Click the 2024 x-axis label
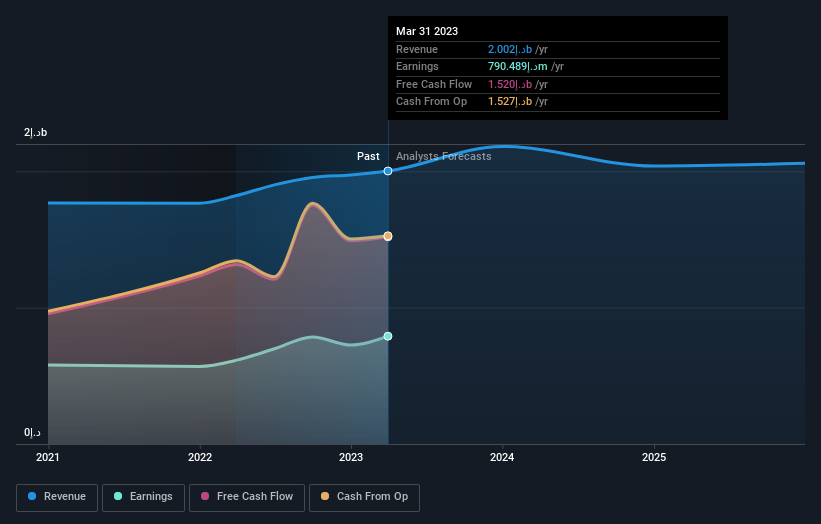This screenshot has height=524, width=821. coord(502,458)
